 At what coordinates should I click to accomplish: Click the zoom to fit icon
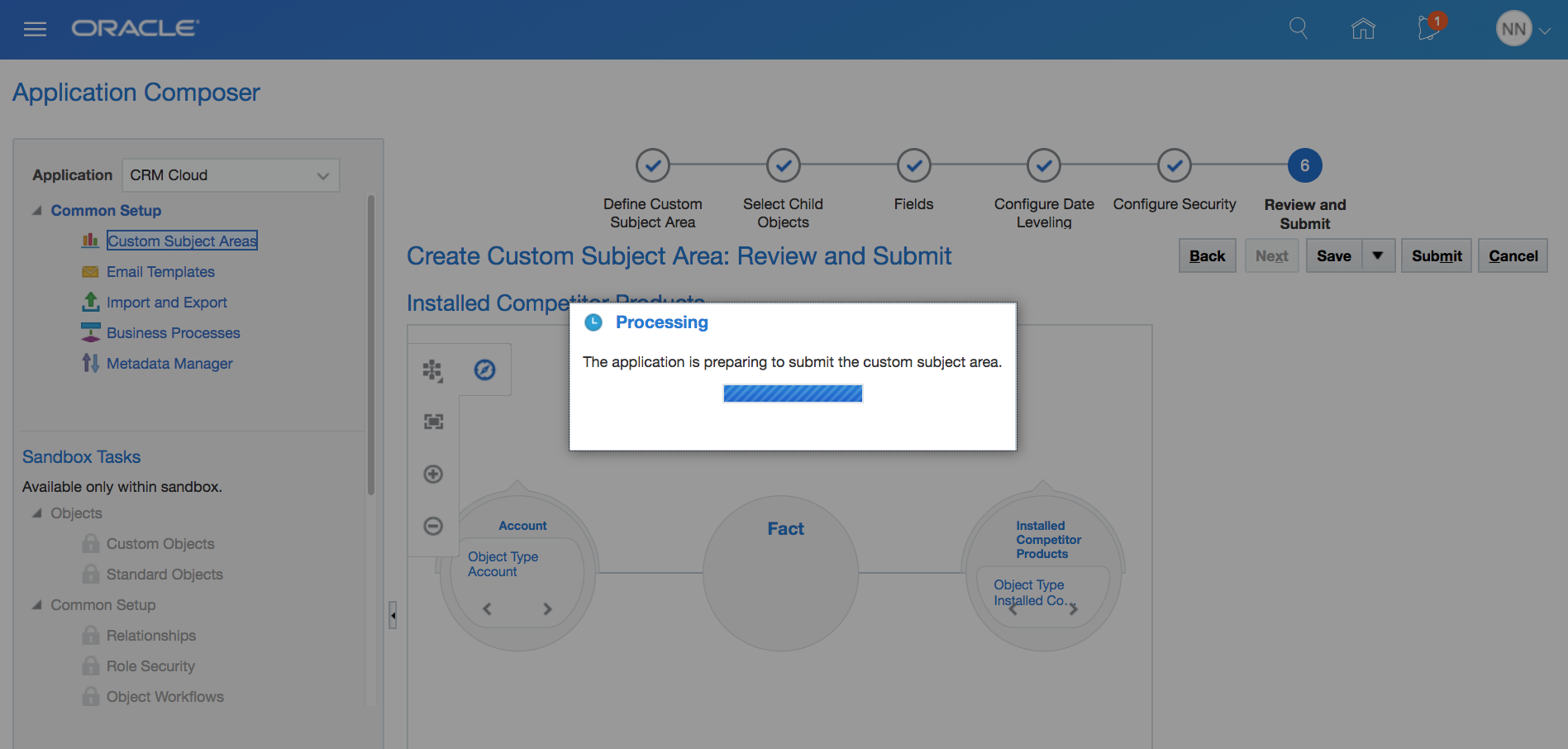433,422
